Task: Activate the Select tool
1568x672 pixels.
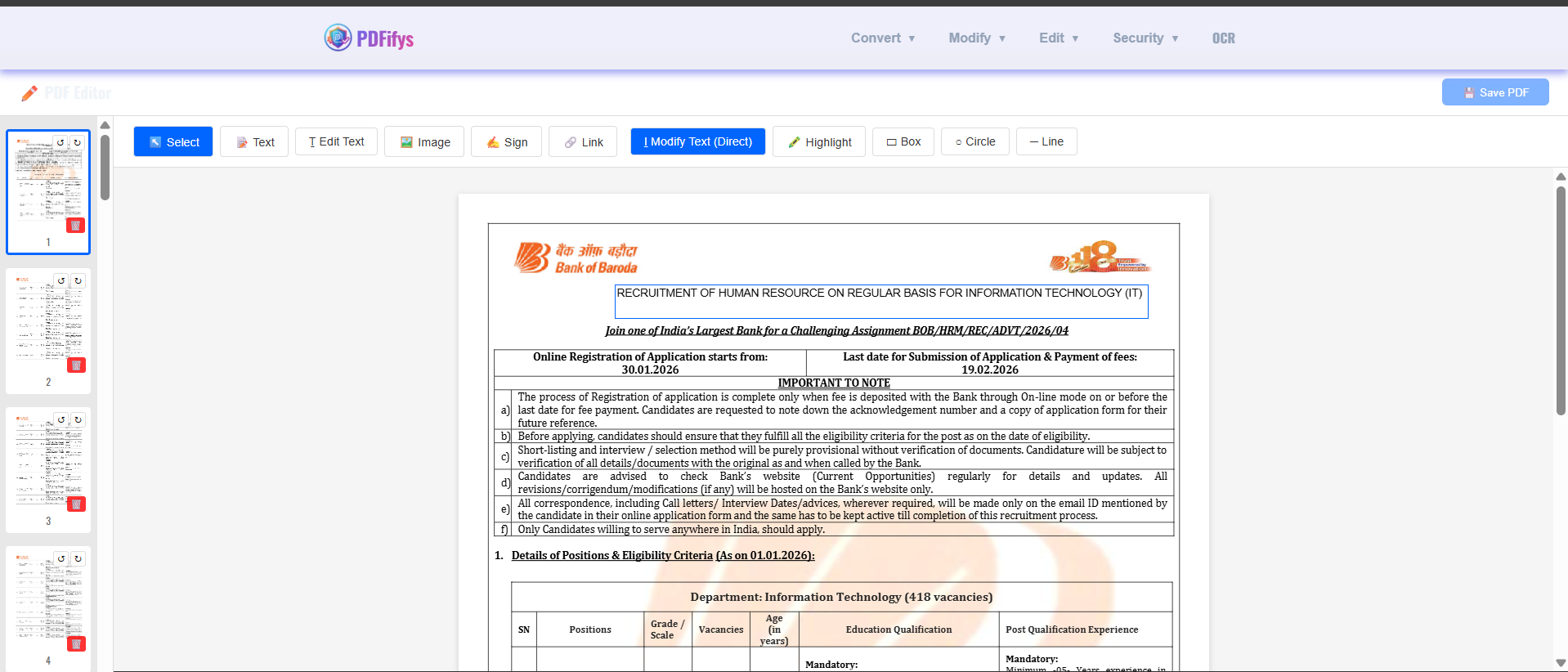Action: pos(173,141)
